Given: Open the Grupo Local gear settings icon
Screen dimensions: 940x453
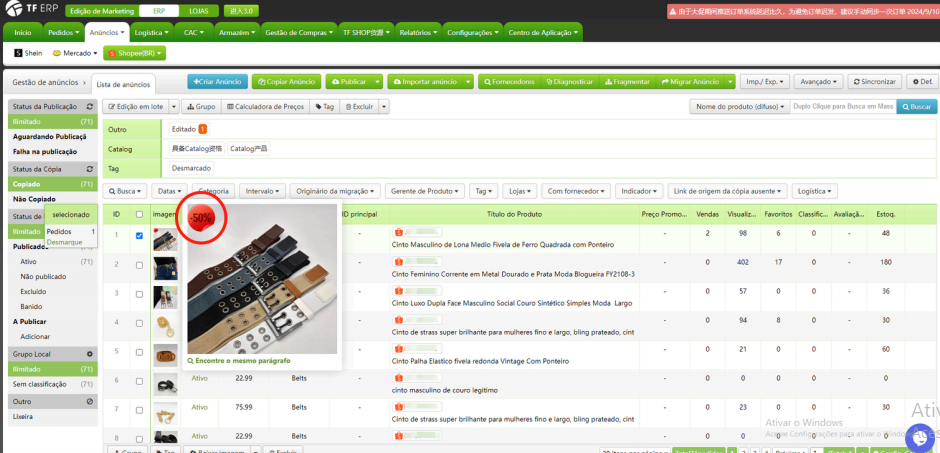Looking at the screenshot, I should click(x=91, y=354).
